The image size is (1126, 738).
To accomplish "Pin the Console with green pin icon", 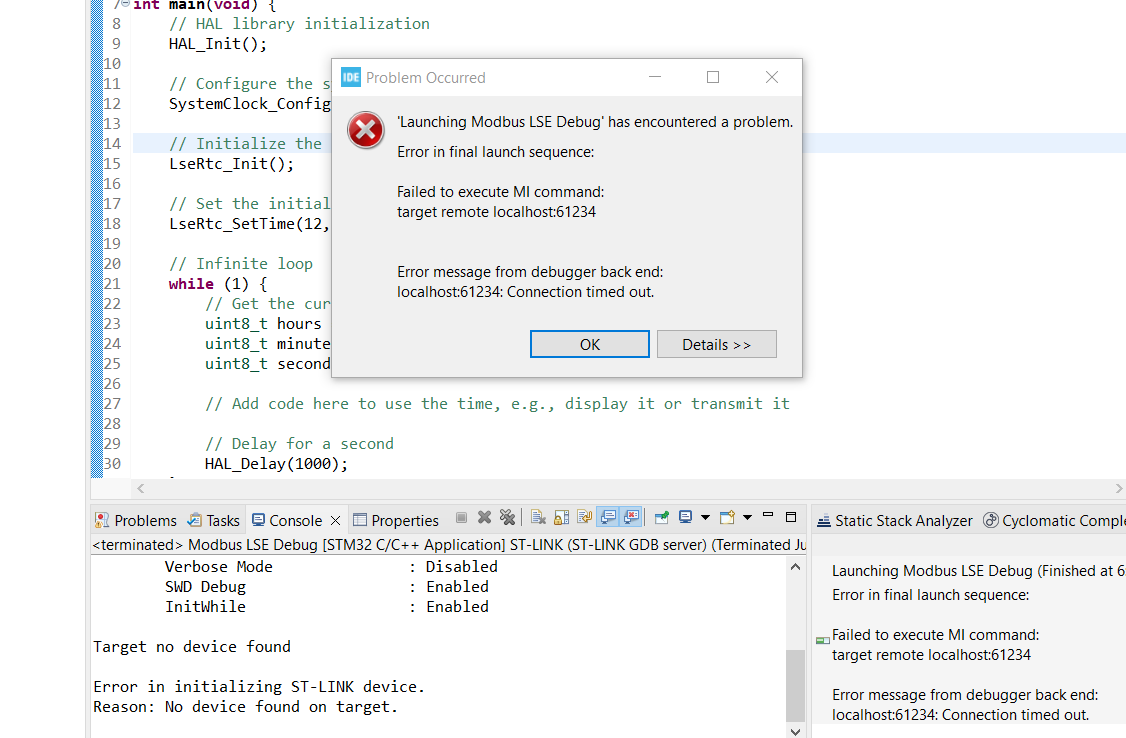I will (662, 518).
